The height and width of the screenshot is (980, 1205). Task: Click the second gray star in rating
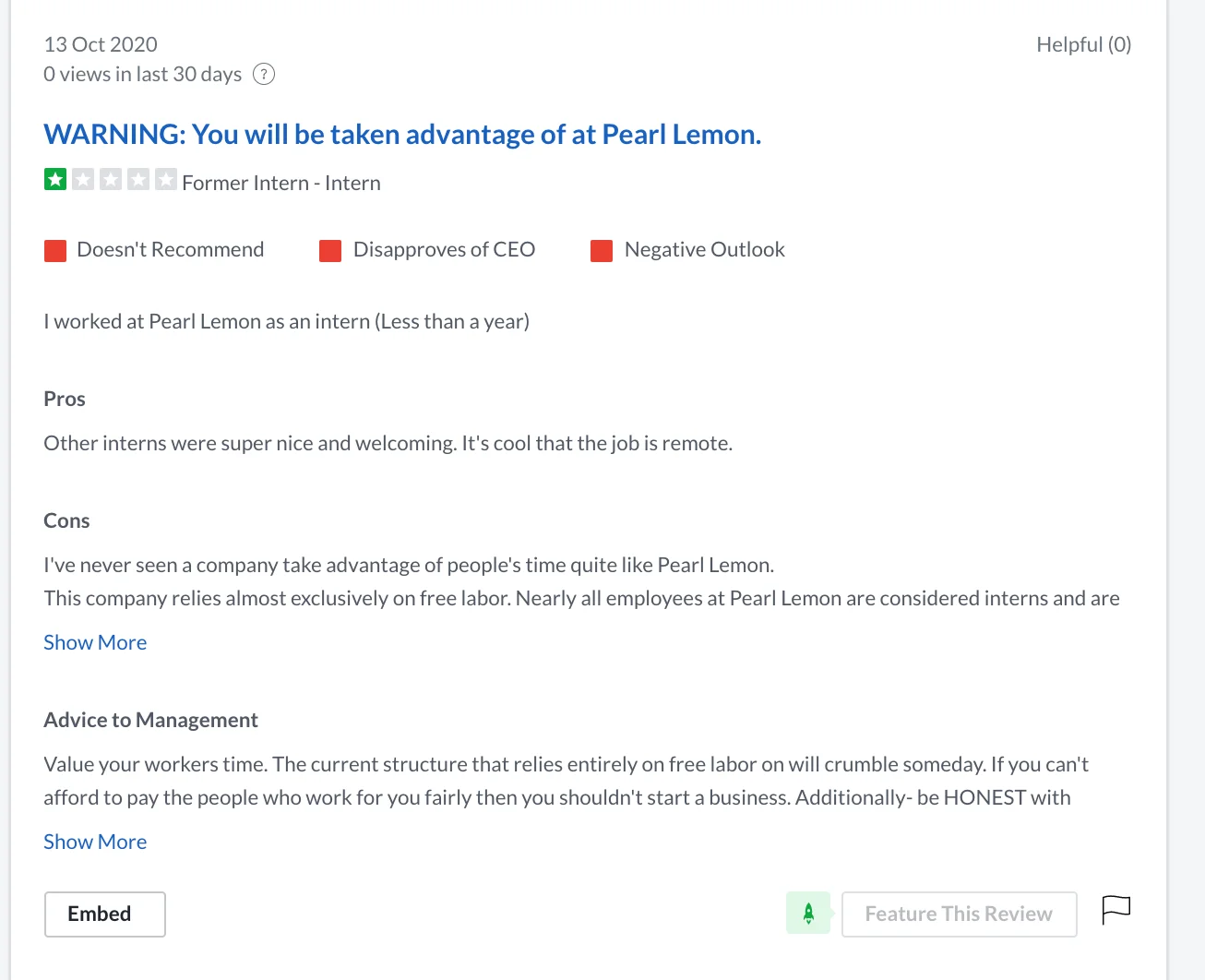pos(83,179)
